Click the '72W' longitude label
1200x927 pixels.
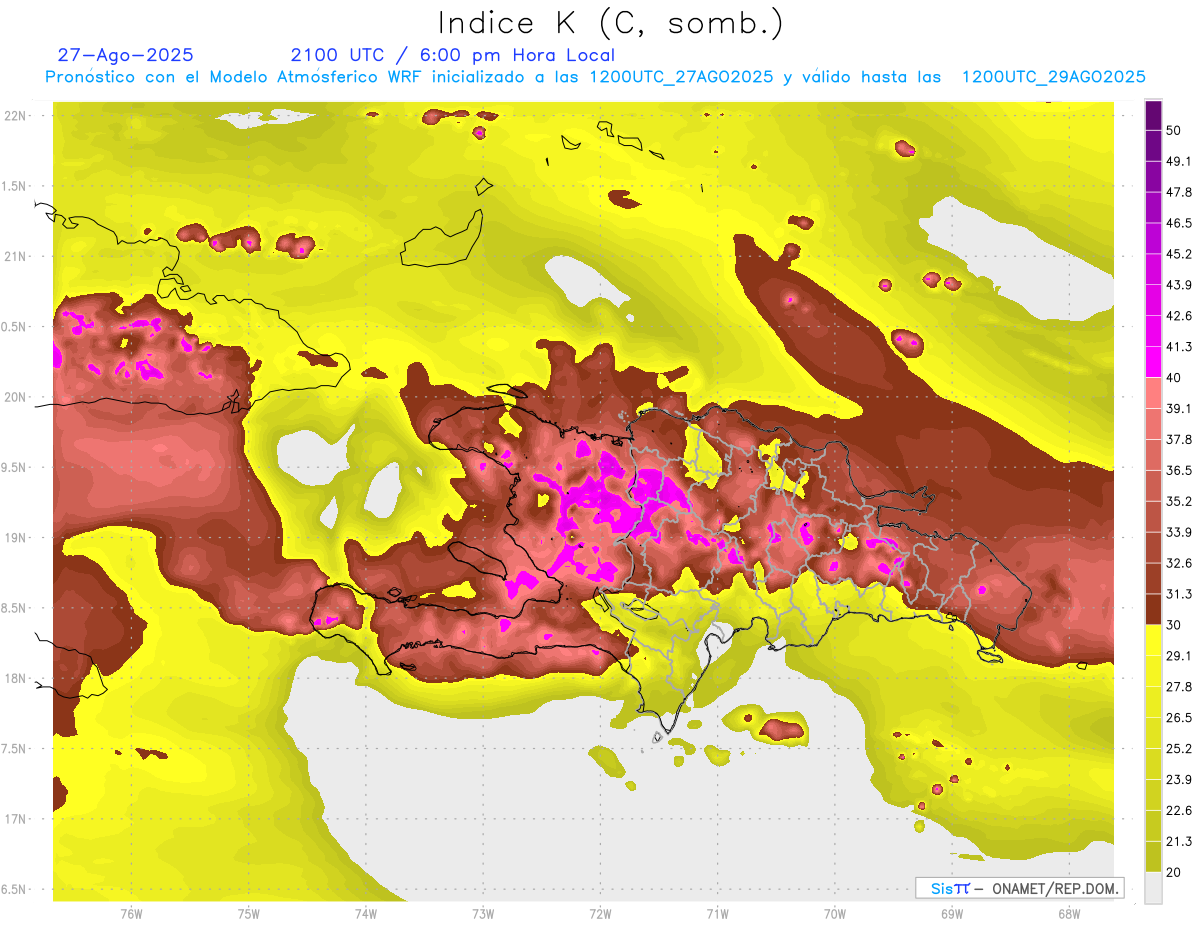coord(600,913)
